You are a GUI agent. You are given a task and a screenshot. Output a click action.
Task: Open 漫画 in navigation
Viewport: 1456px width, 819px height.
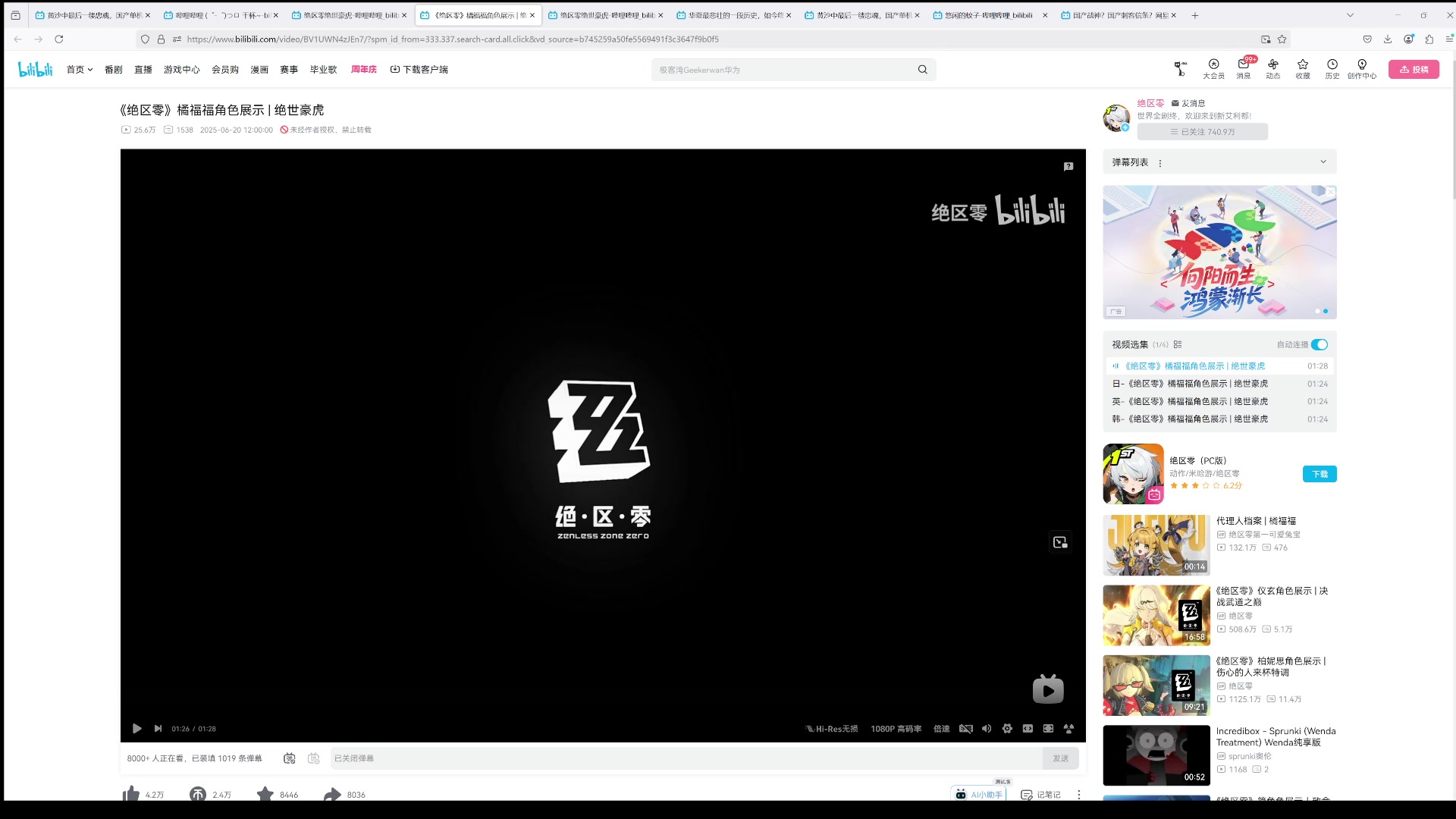click(259, 69)
